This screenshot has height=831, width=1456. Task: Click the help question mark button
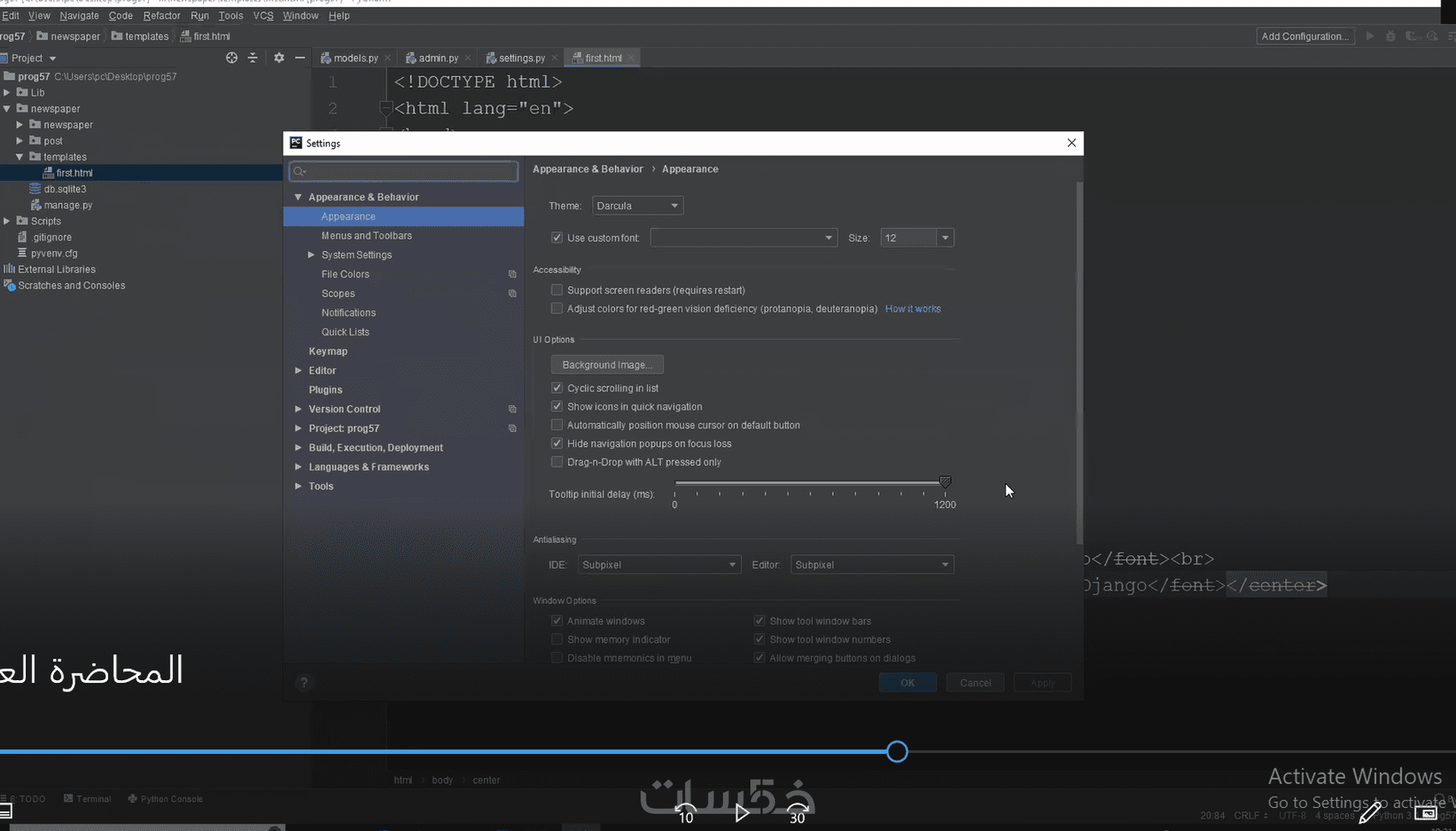[x=303, y=683]
